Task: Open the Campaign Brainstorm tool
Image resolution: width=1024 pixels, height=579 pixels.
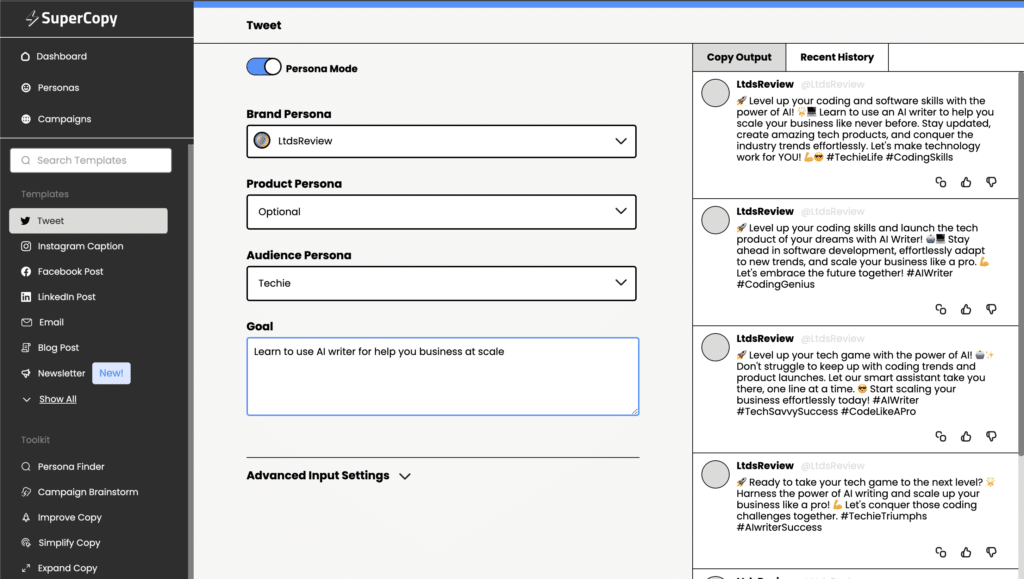Action: (87, 492)
